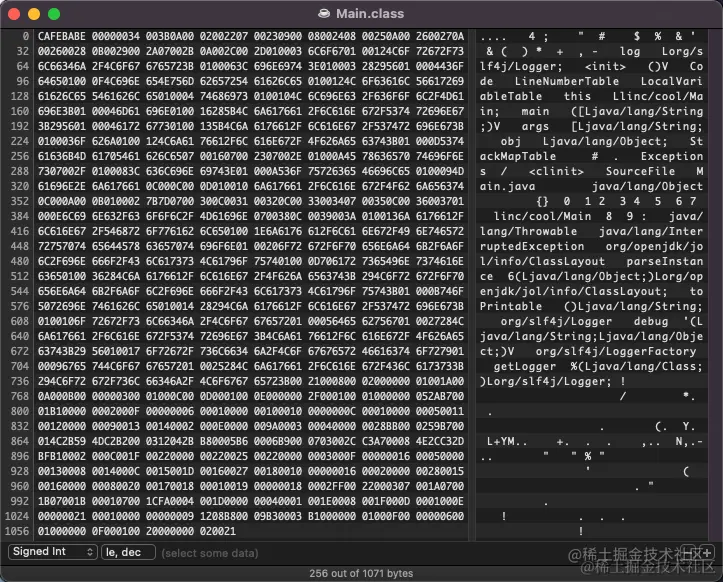Image resolution: width=723 pixels, height=582 pixels.
Task: Click the Main.class document proxy icon
Action: click(324, 13)
